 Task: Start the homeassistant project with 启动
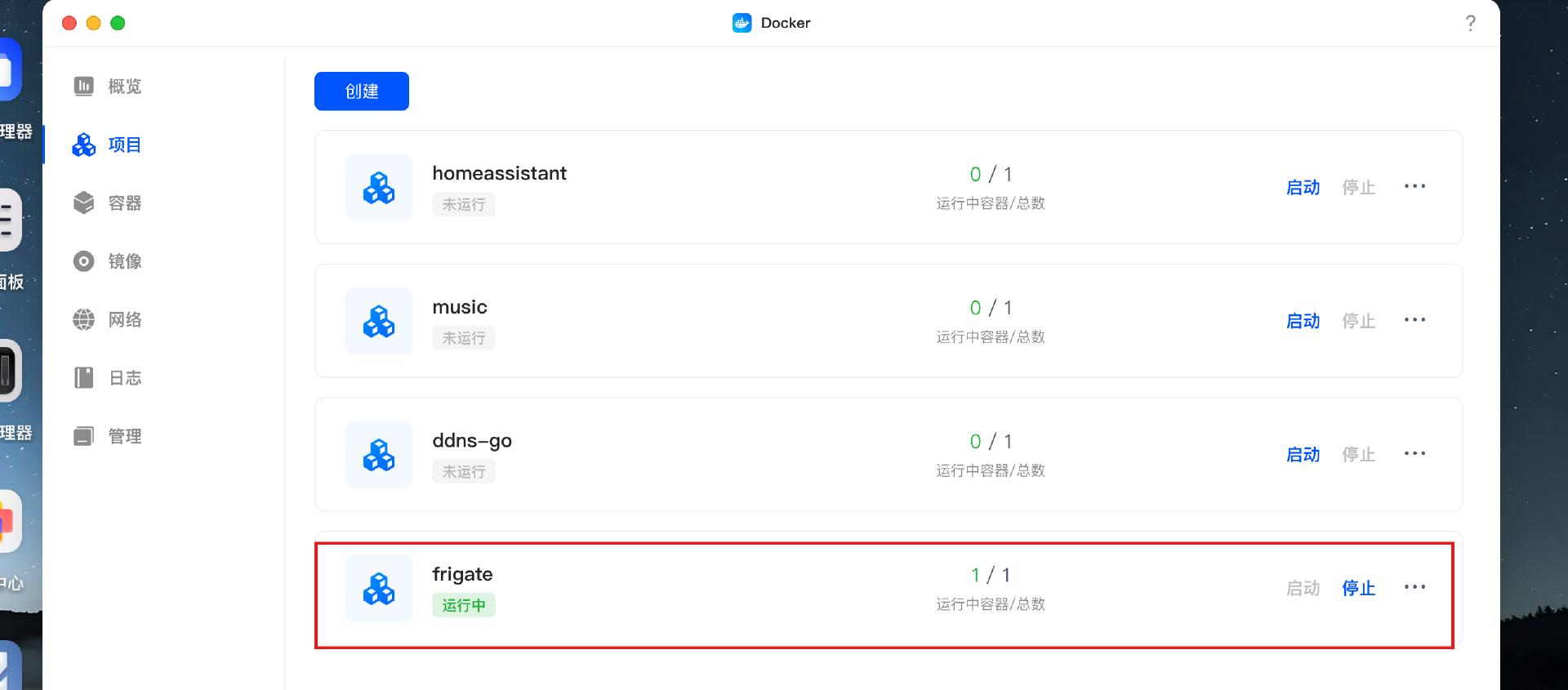tap(1303, 187)
